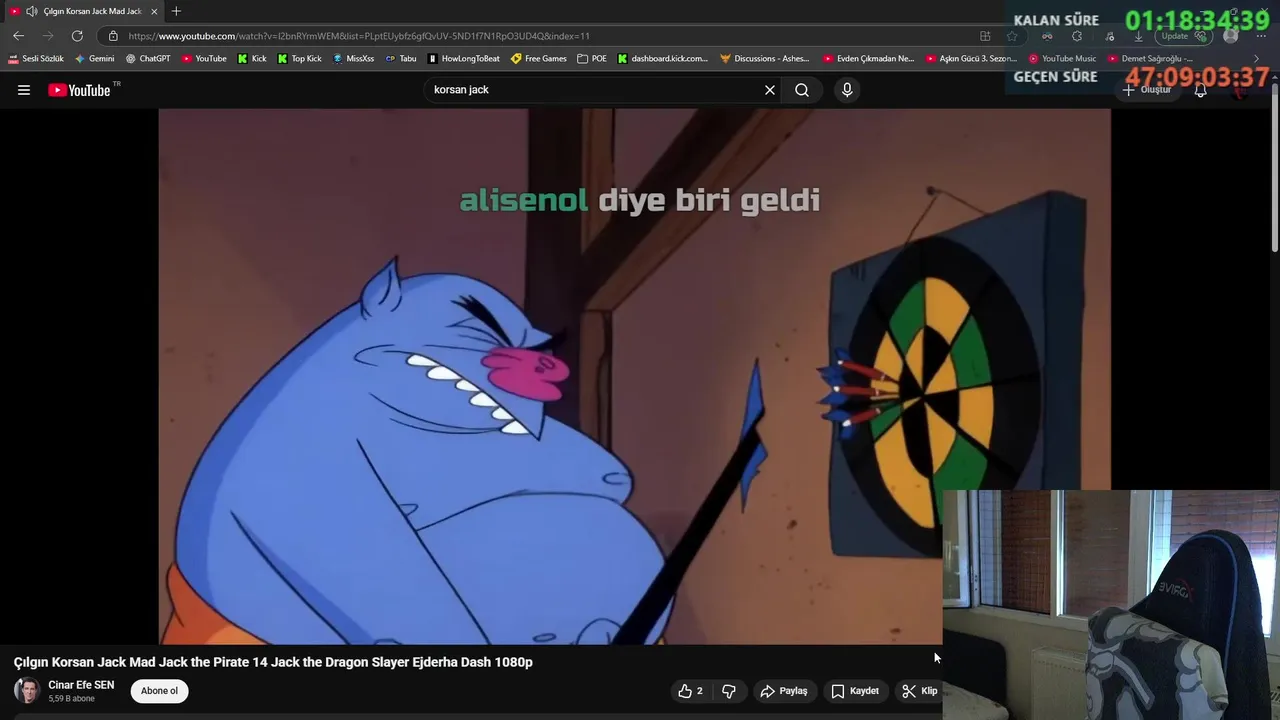1280x720 pixels.
Task: Click the youtube.com address bar URL
Action: (x=359, y=36)
